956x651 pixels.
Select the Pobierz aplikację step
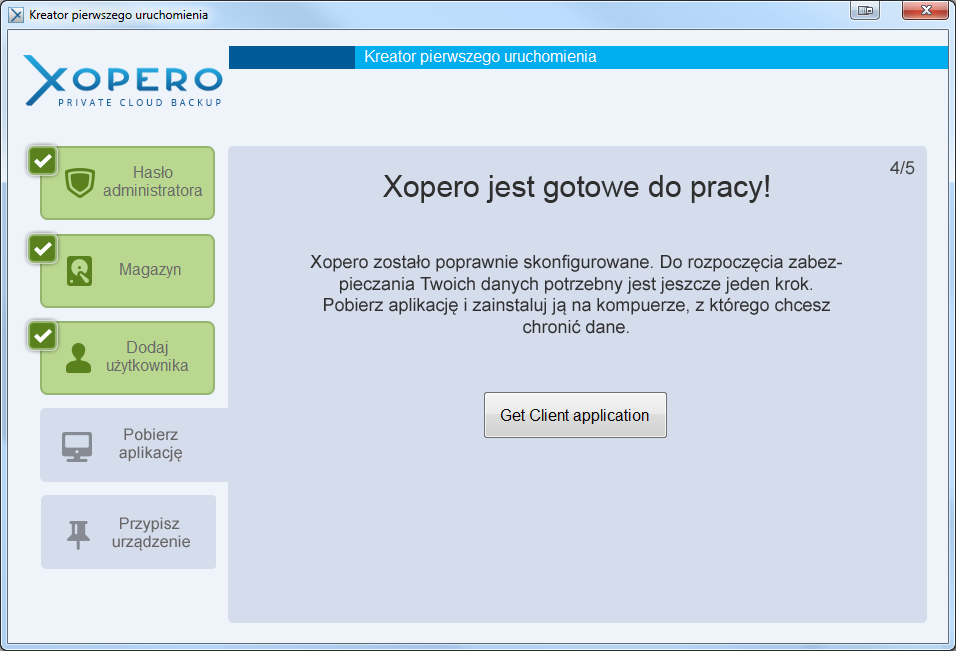tap(134, 445)
